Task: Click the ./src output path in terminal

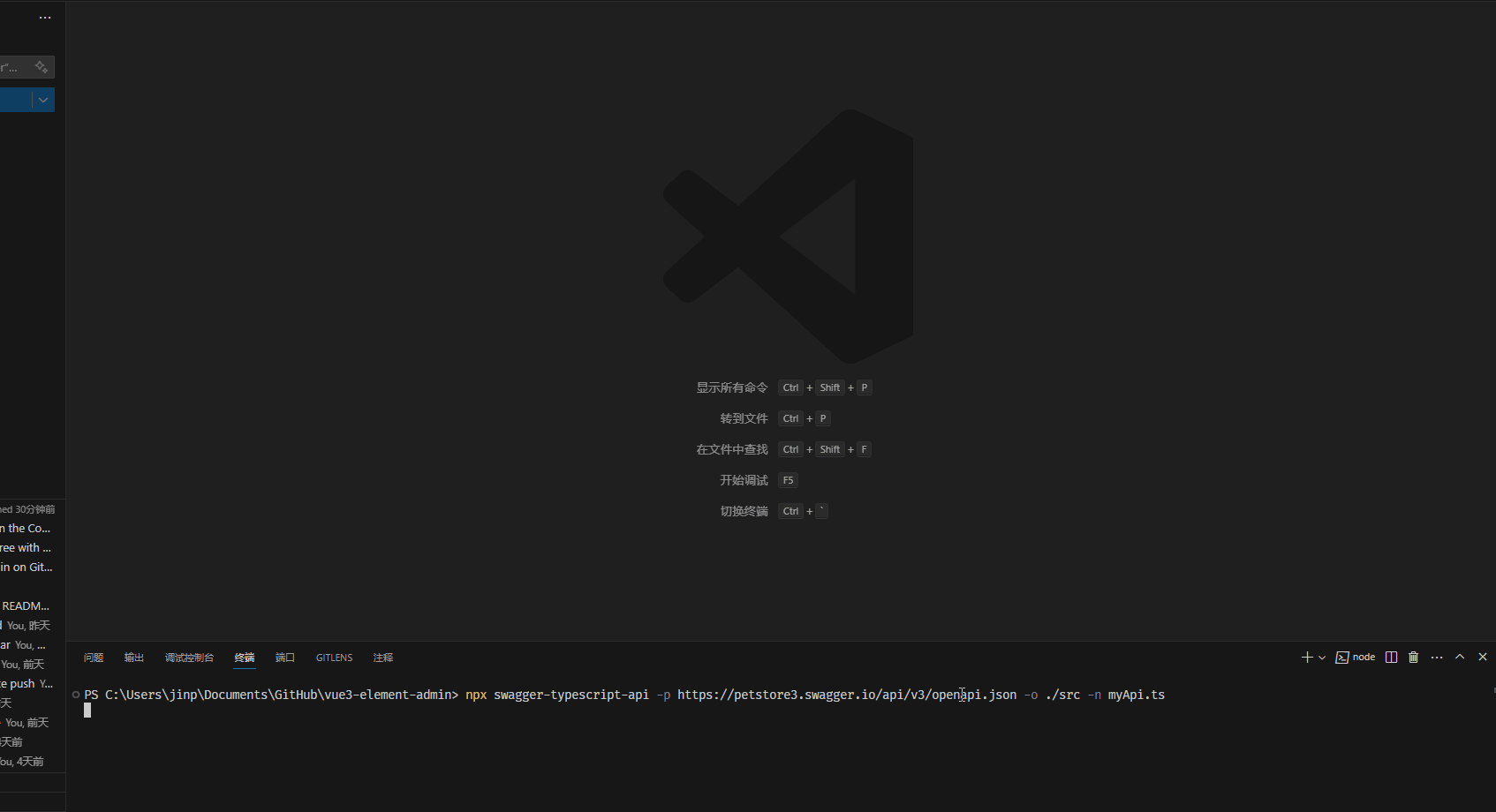Action: pos(1062,695)
